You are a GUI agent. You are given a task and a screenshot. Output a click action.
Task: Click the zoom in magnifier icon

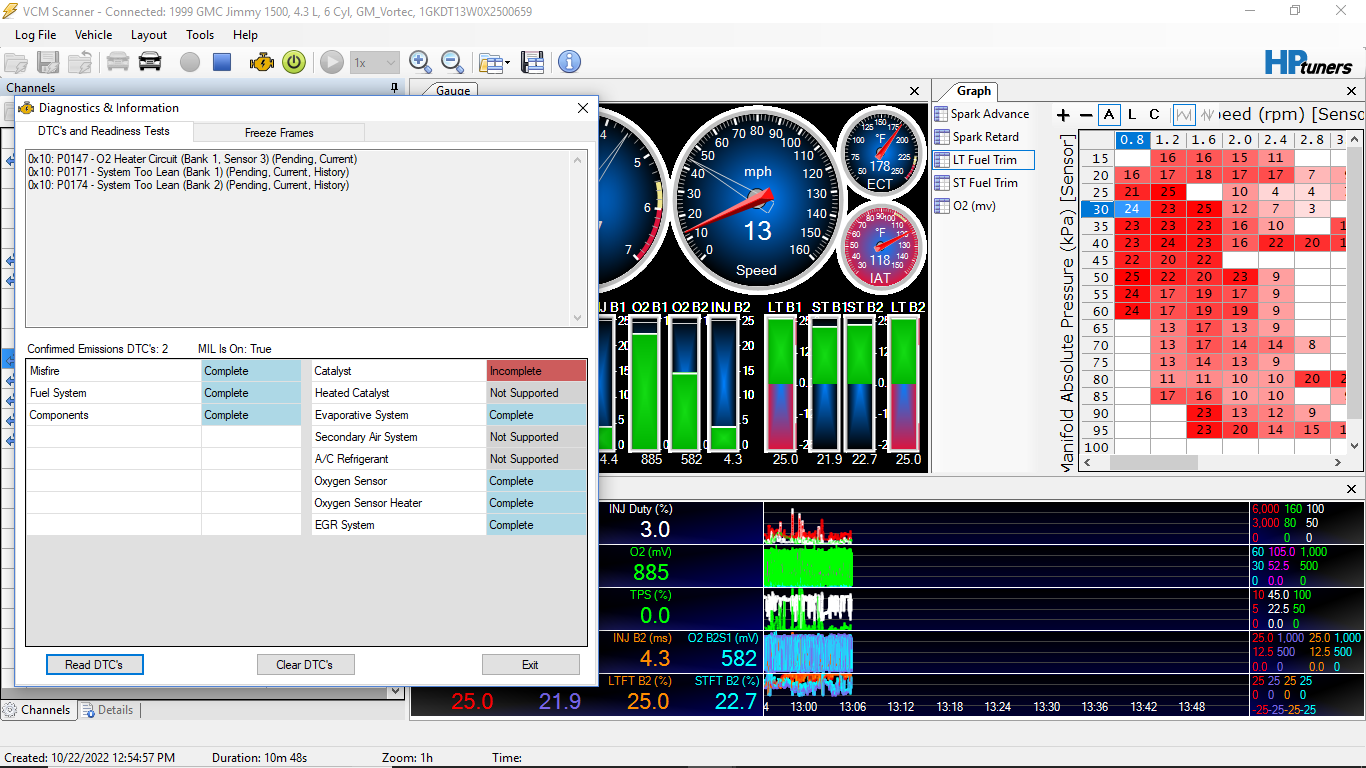pyautogui.click(x=421, y=62)
